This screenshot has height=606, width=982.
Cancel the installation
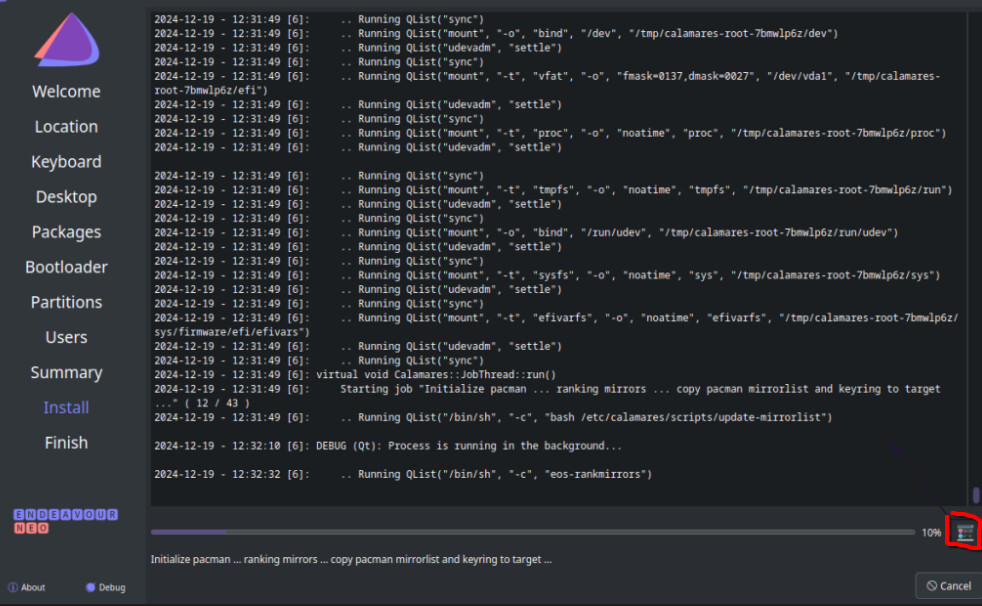point(948,585)
